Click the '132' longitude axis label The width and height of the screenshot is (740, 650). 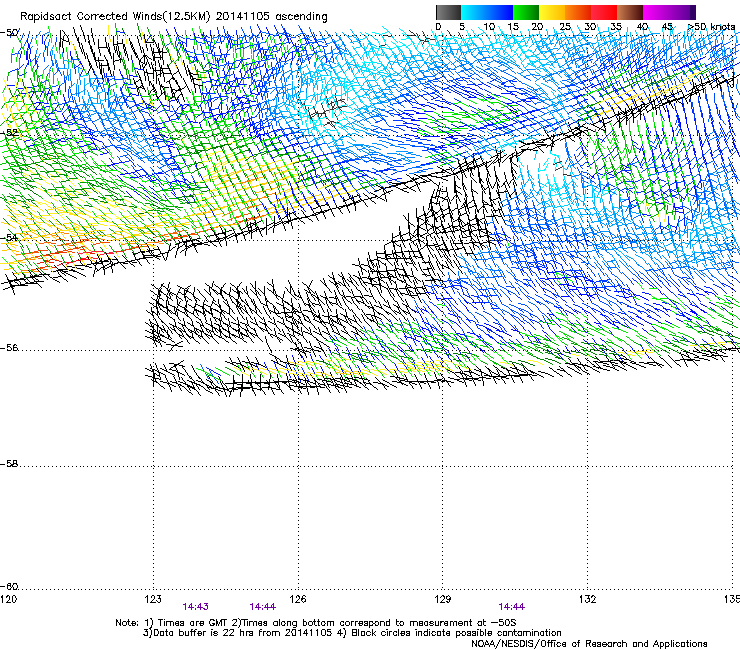(x=587, y=599)
